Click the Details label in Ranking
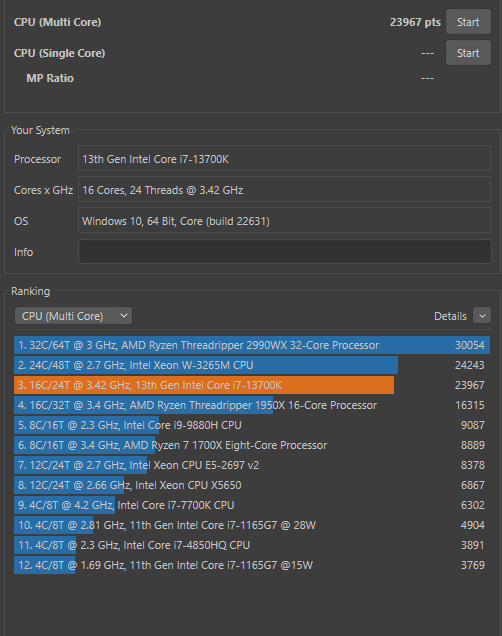This screenshot has width=502, height=636. point(450,316)
